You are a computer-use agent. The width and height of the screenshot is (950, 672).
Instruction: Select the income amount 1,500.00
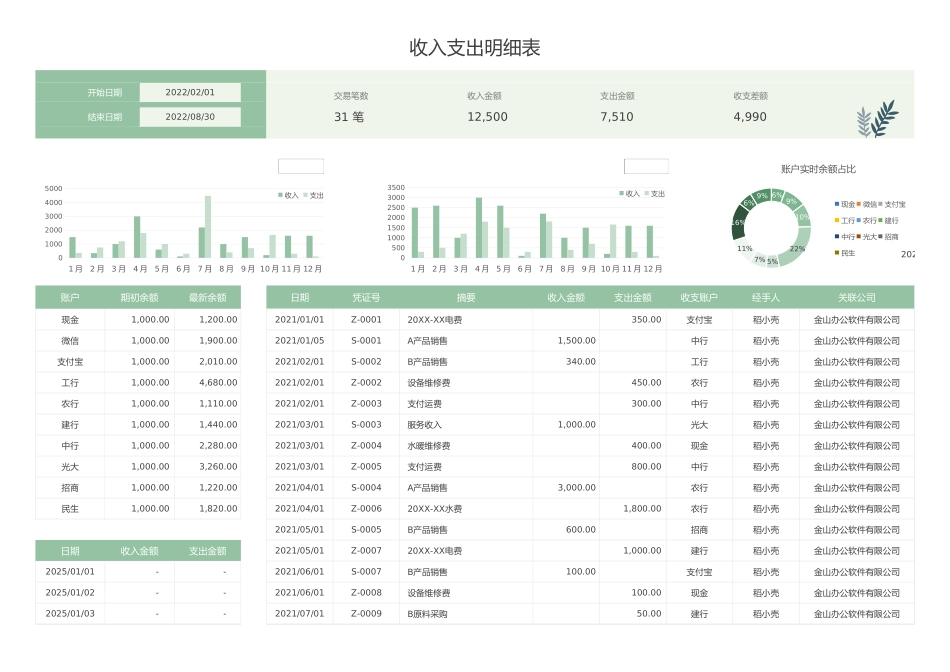pos(566,341)
